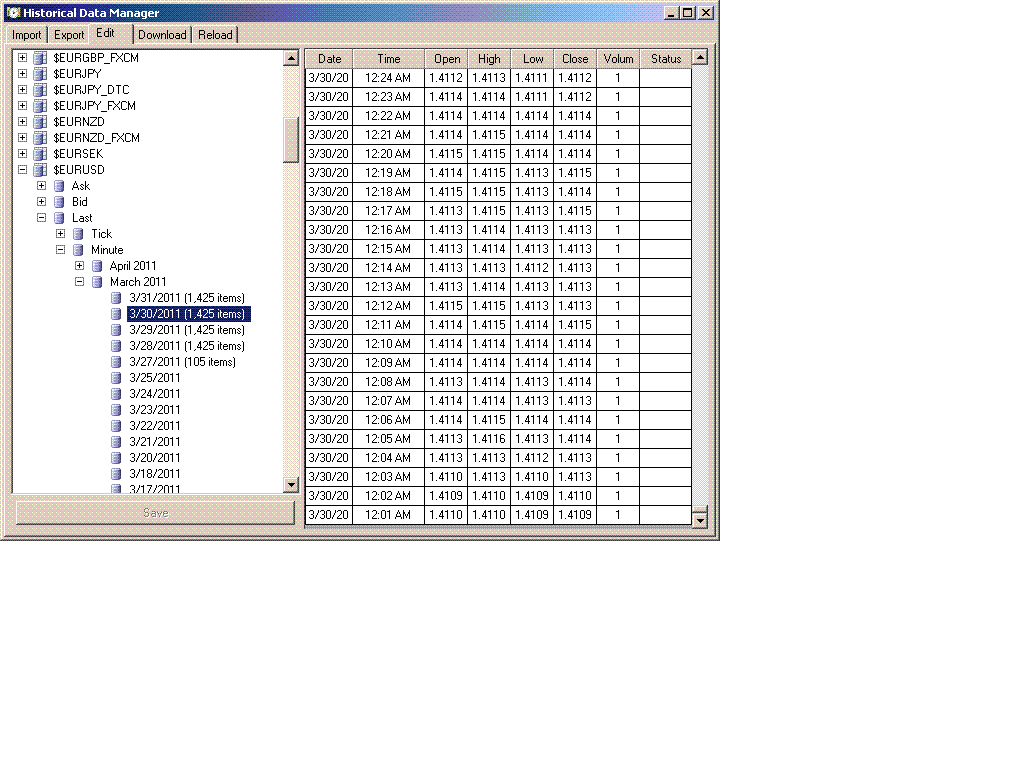Collapse the $EURUSD tree node
The height and width of the screenshot is (768, 1024).
pos(22,170)
